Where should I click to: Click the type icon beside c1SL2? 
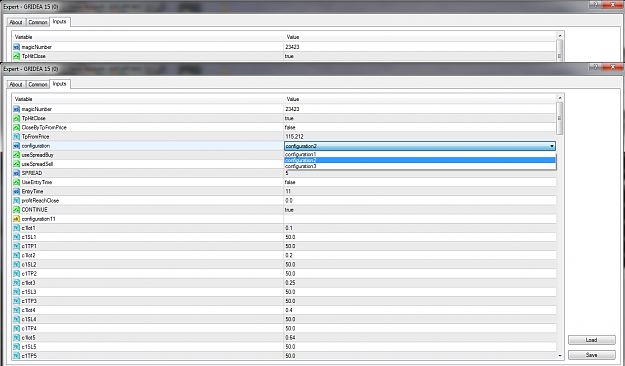coord(16,265)
